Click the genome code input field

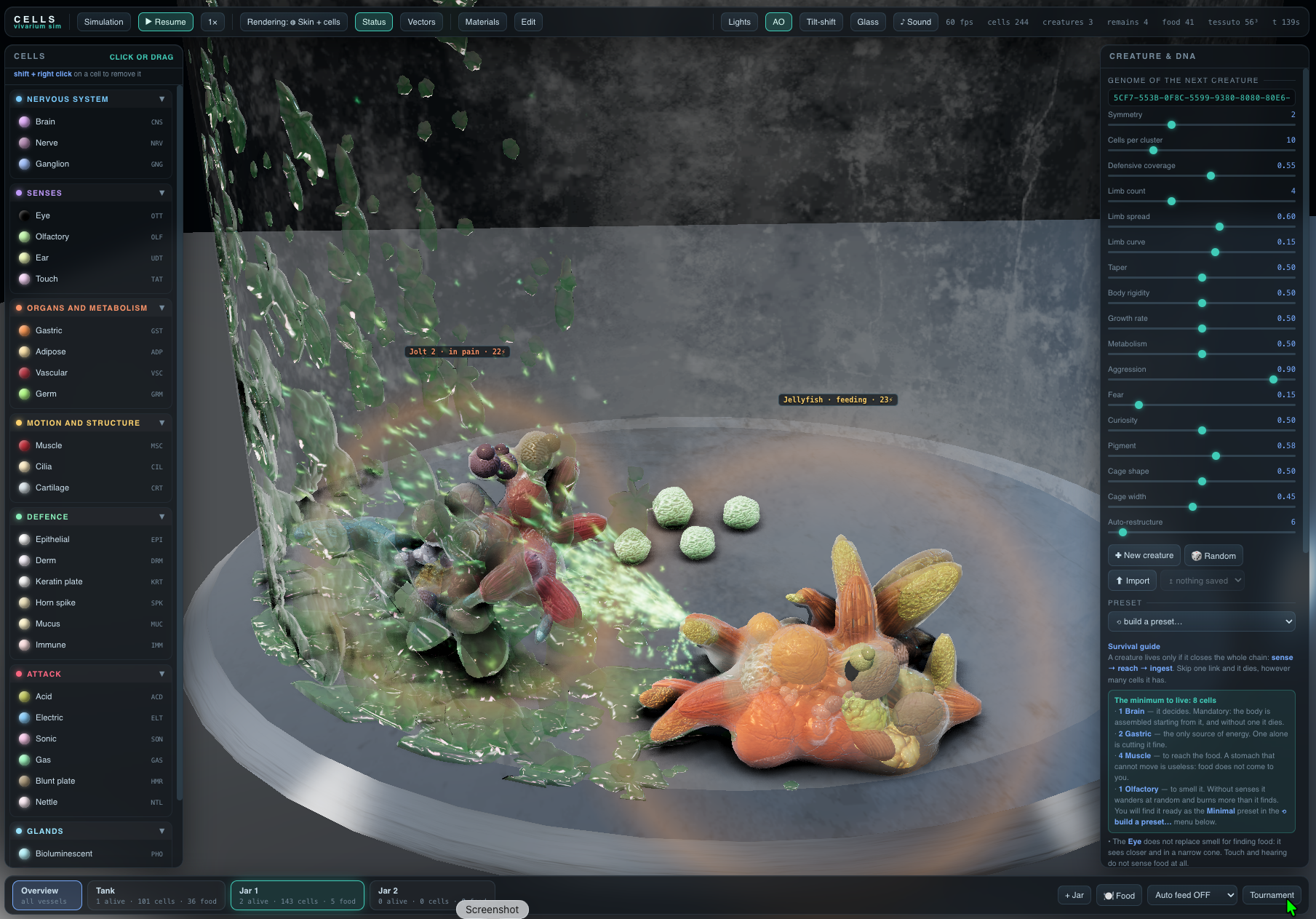coord(1201,98)
